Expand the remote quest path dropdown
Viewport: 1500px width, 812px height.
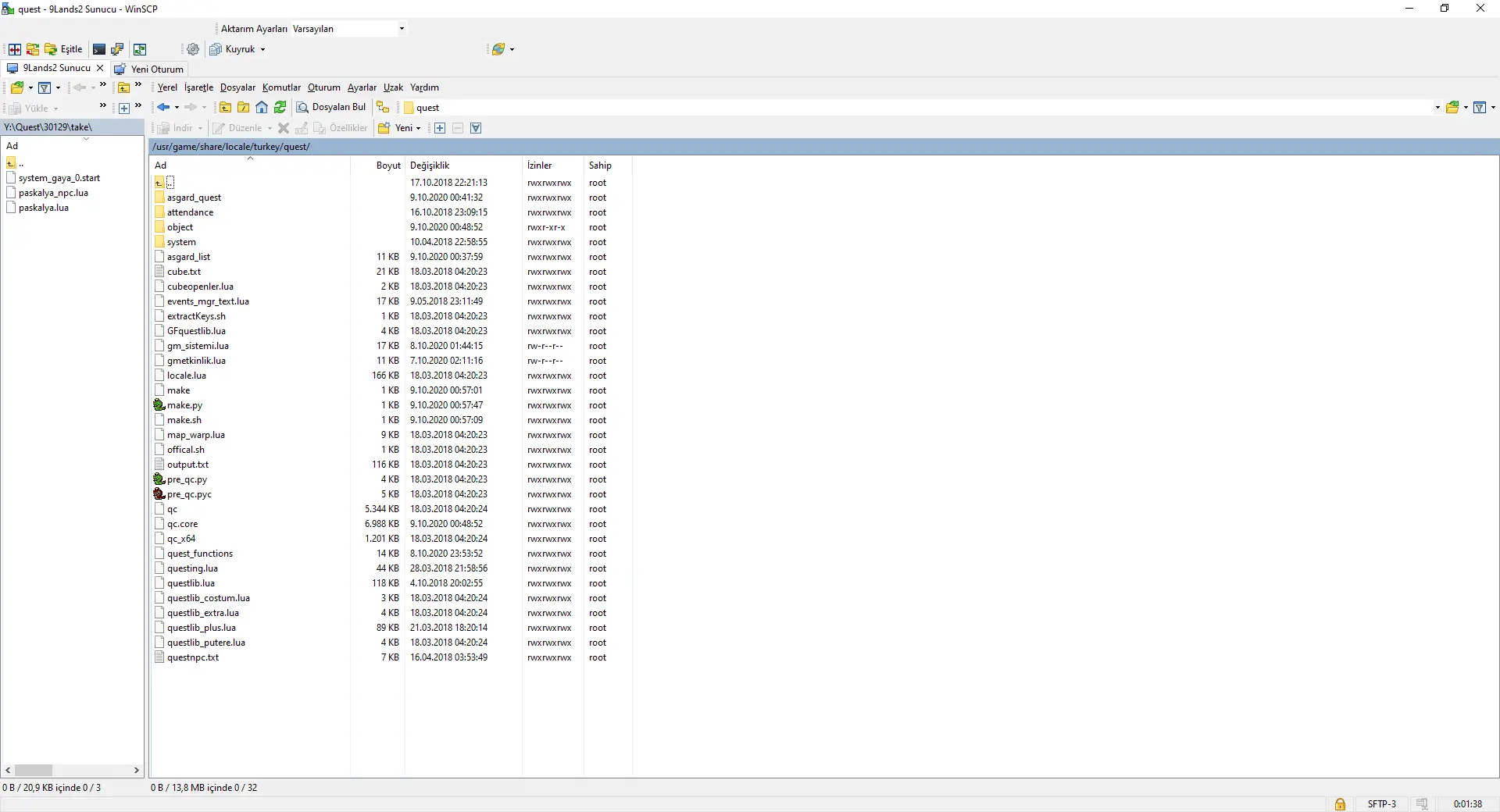(1437, 108)
